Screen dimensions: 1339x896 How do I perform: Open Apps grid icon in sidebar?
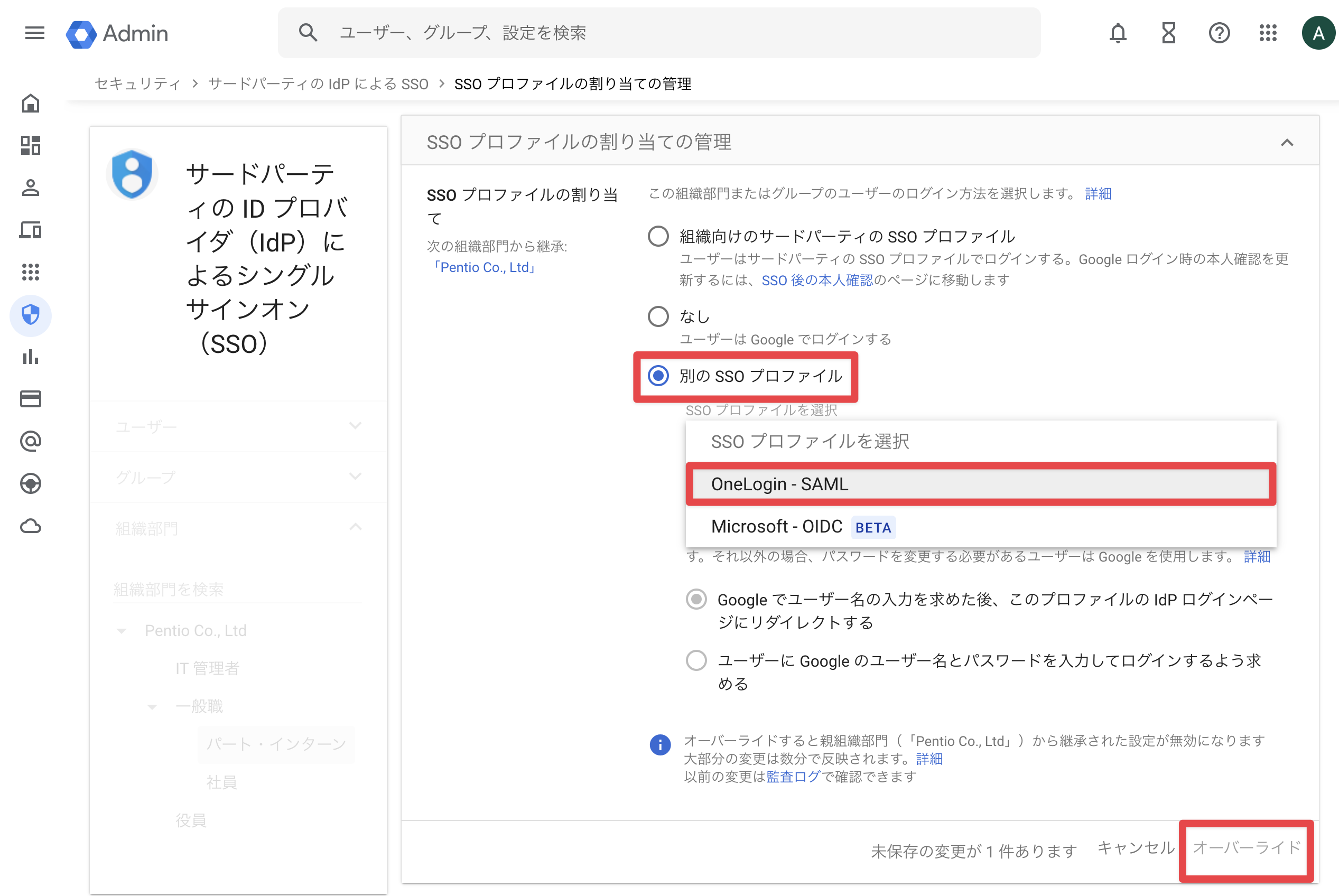coord(31,272)
